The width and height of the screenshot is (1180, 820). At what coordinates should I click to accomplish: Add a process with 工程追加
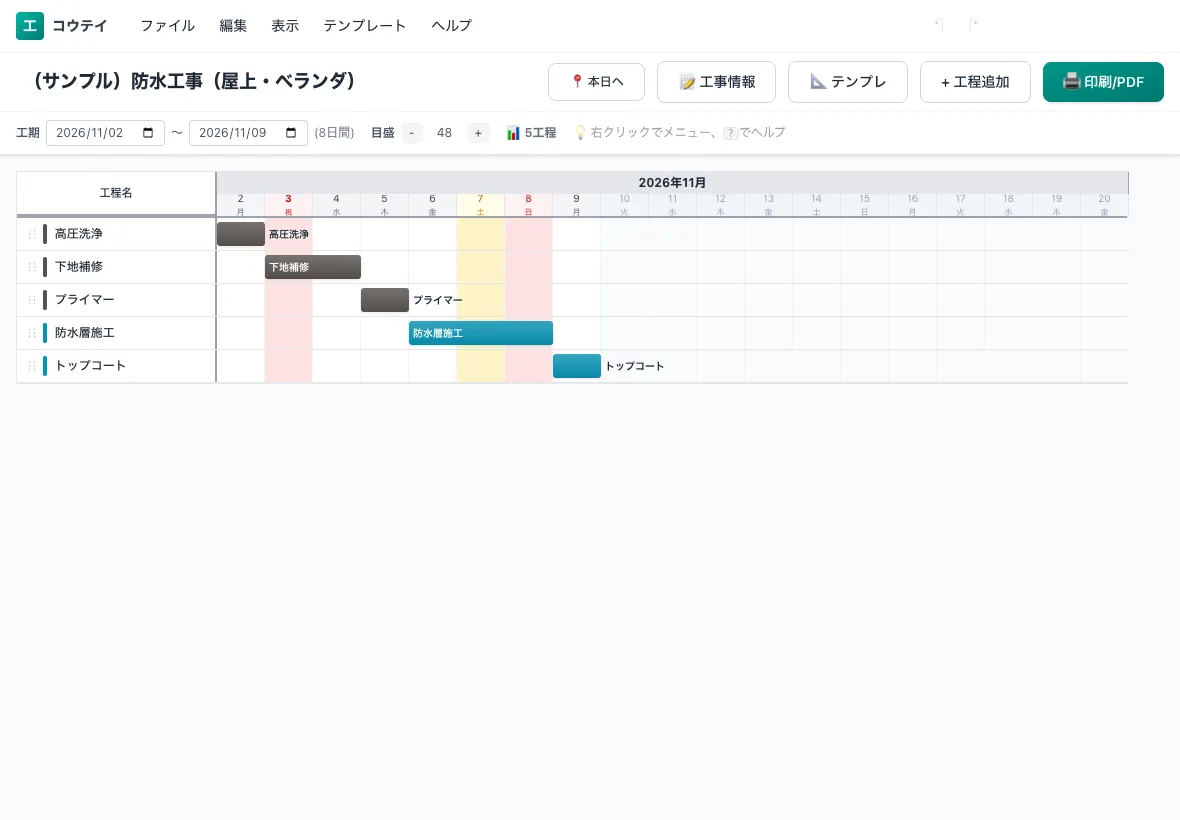(x=975, y=82)
